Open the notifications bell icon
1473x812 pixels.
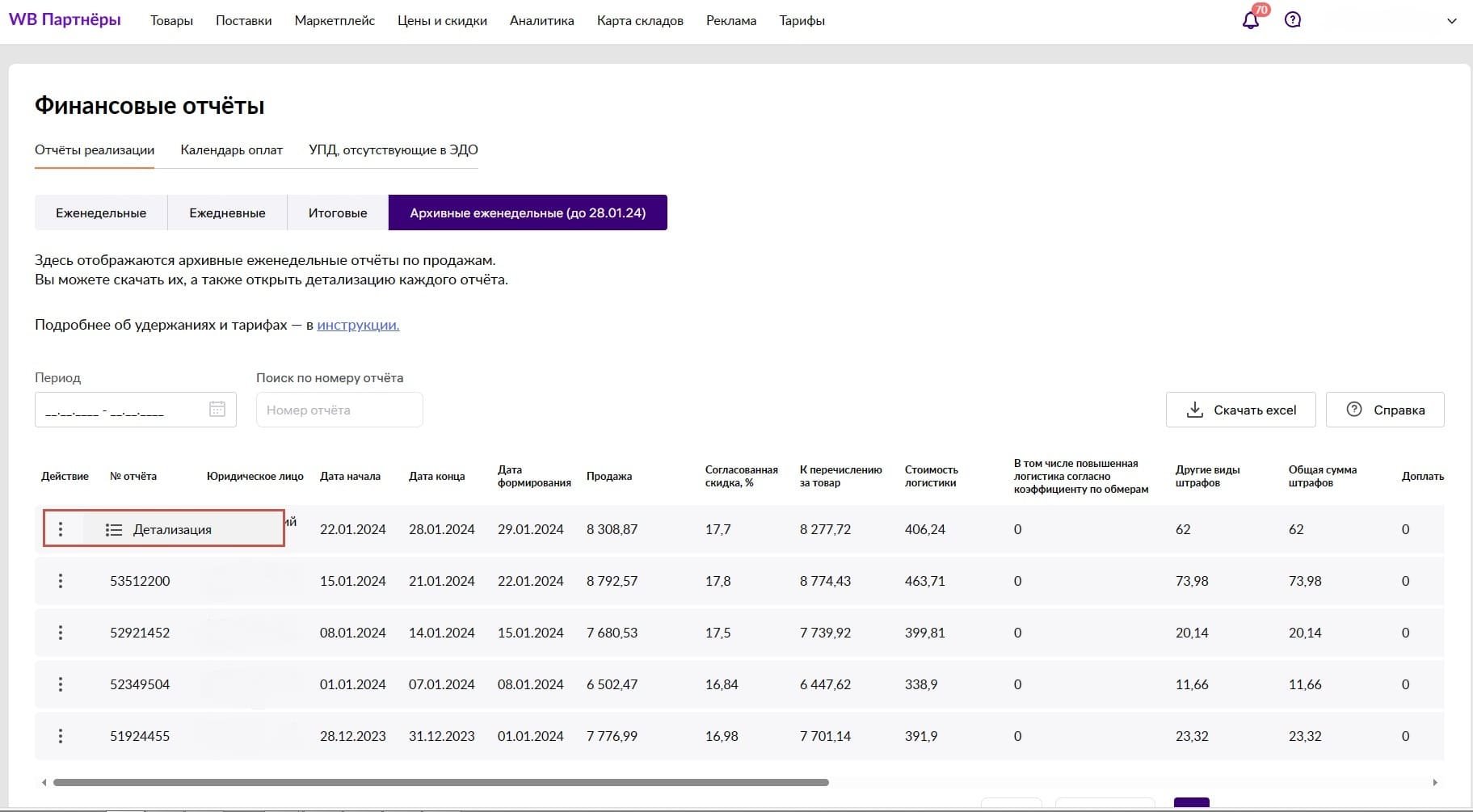[1250, 21]
